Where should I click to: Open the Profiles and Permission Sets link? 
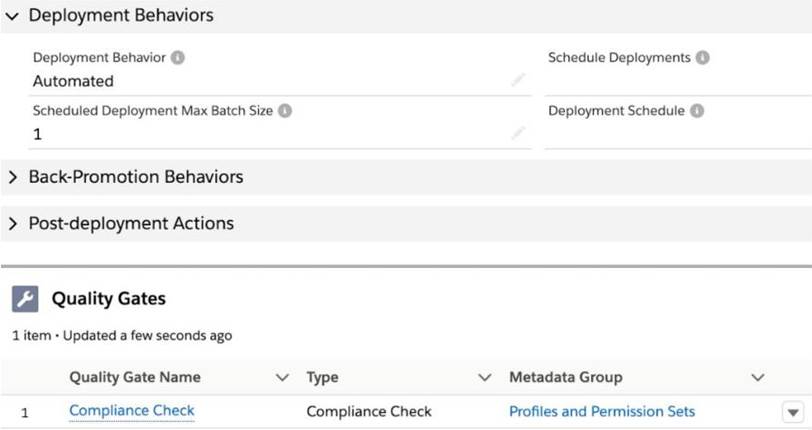pos(602,411)
